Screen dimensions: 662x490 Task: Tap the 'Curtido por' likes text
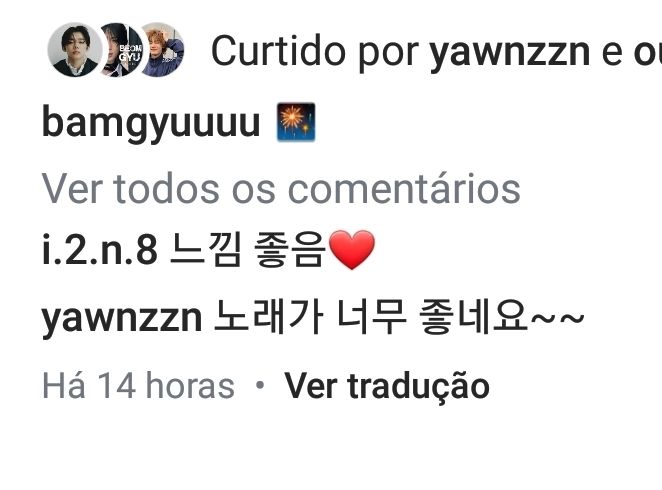(315, 51)
